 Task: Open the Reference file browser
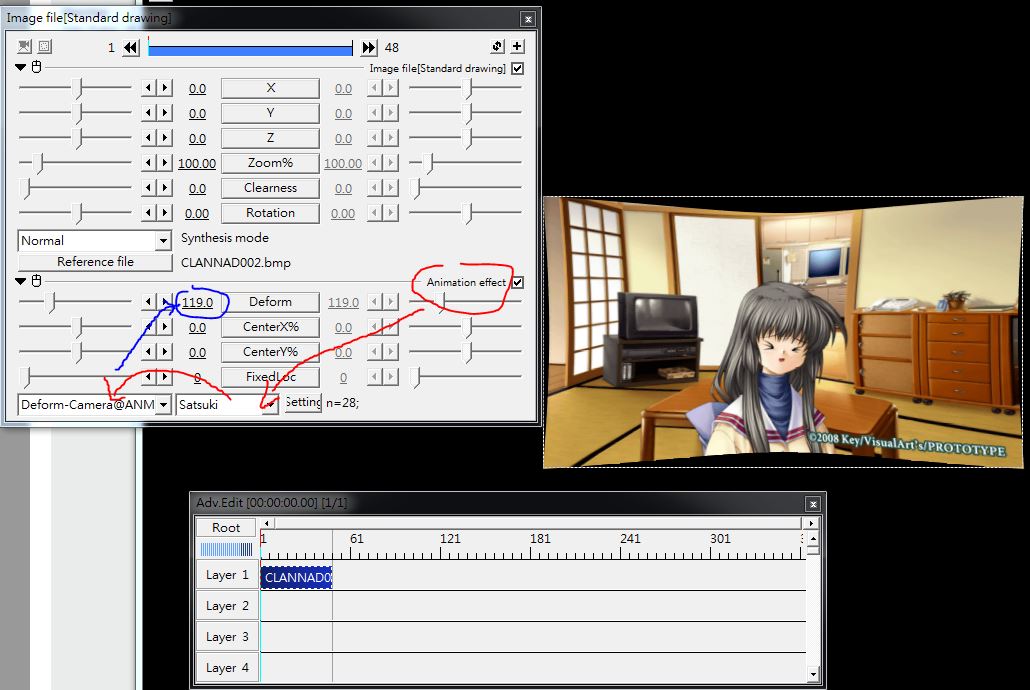point(95,262)
